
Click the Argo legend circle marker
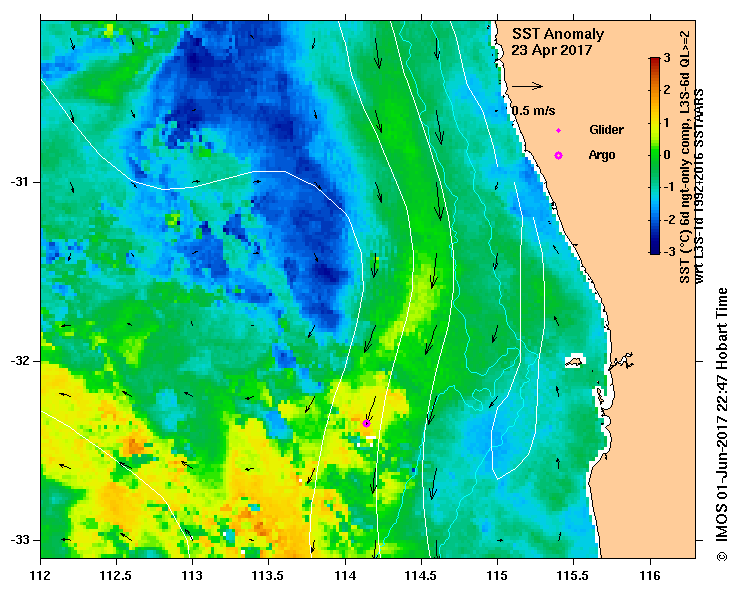click(558, 155)
